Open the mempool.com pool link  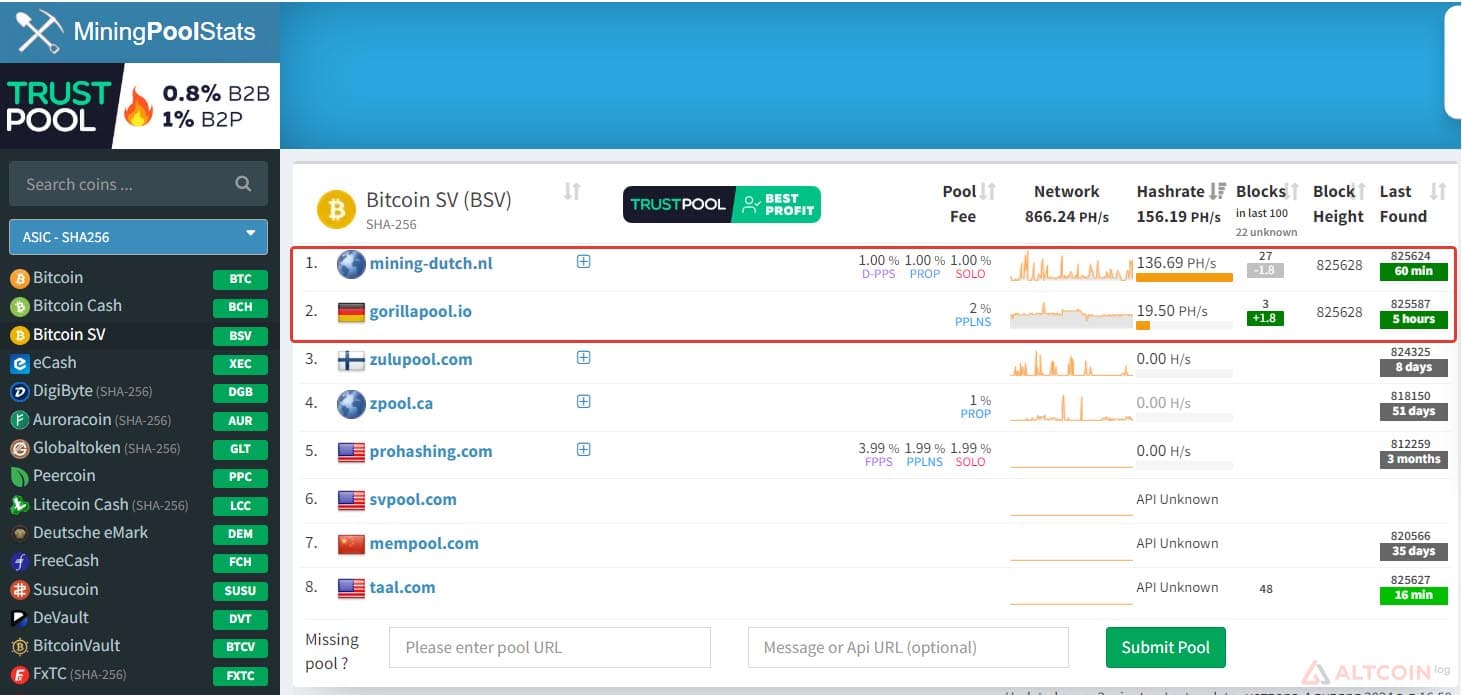[424, 543]
